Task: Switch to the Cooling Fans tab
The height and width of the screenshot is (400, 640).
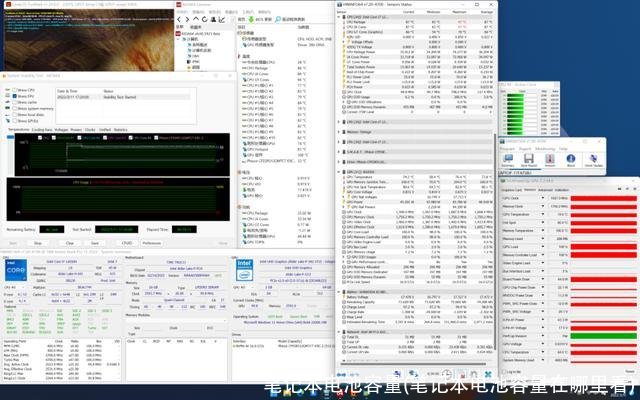Action: click(42, 129)
